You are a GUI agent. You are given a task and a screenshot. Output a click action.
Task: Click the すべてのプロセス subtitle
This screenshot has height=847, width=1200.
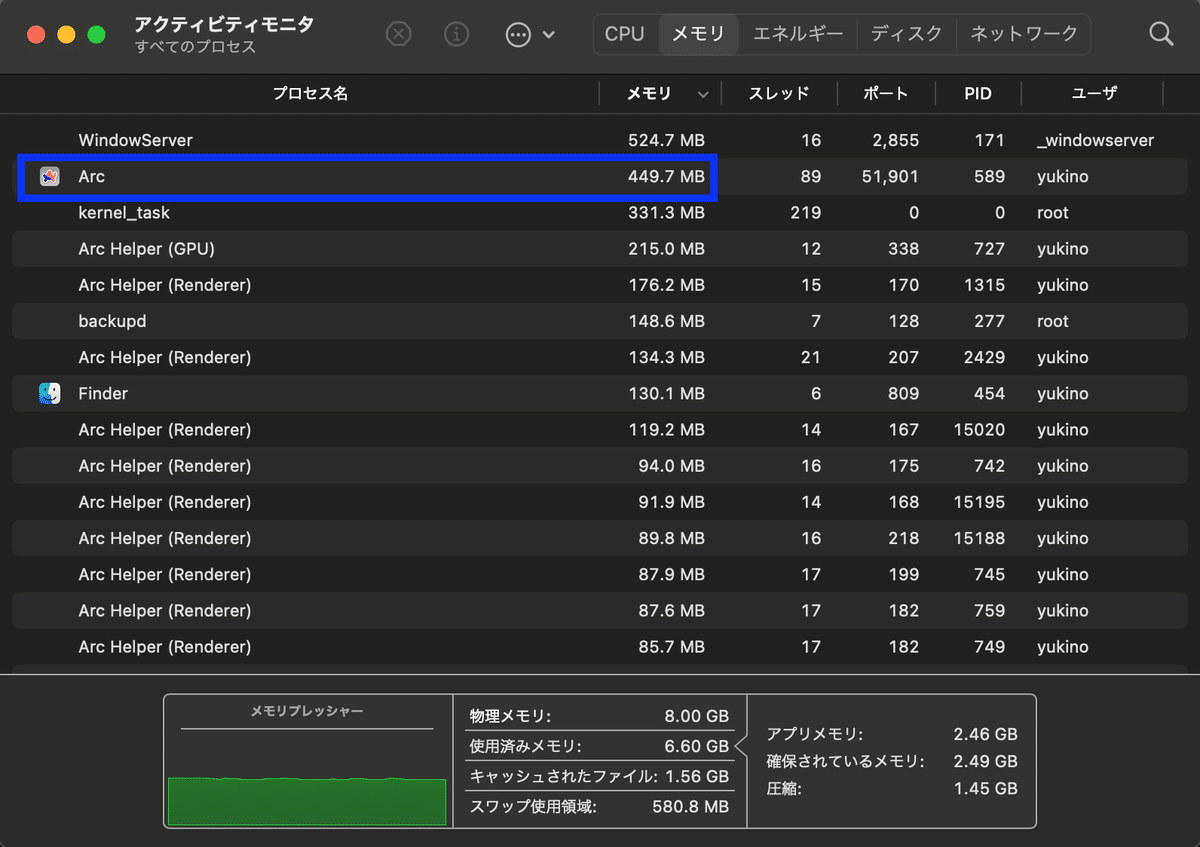195,47
